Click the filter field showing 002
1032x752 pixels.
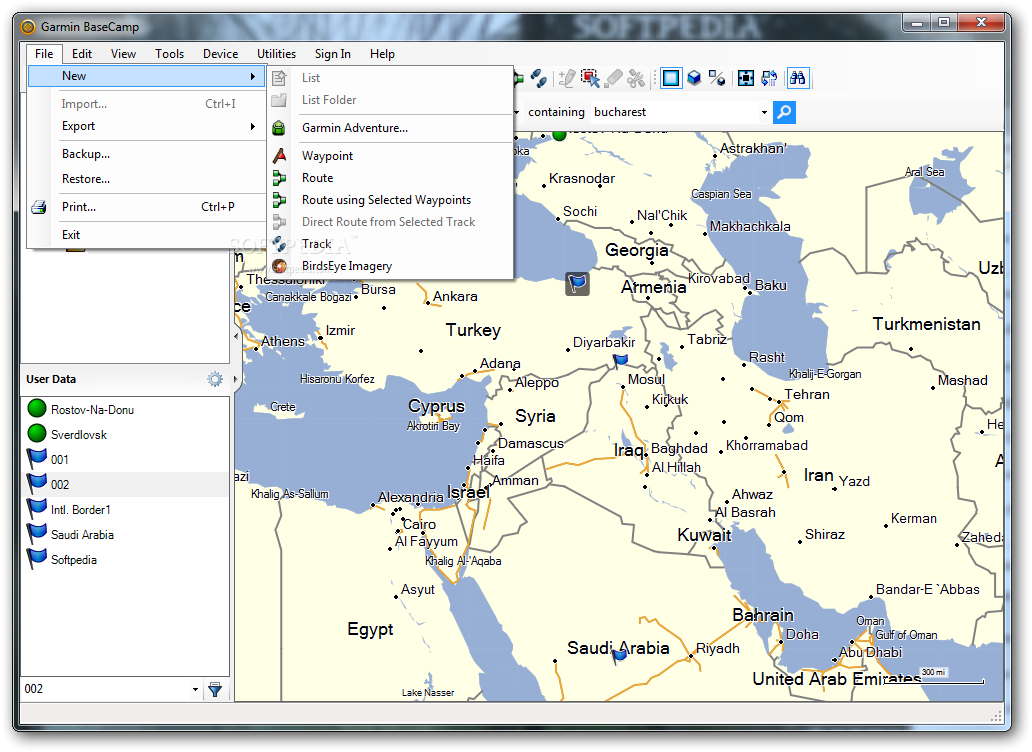(x=105, y=689)
